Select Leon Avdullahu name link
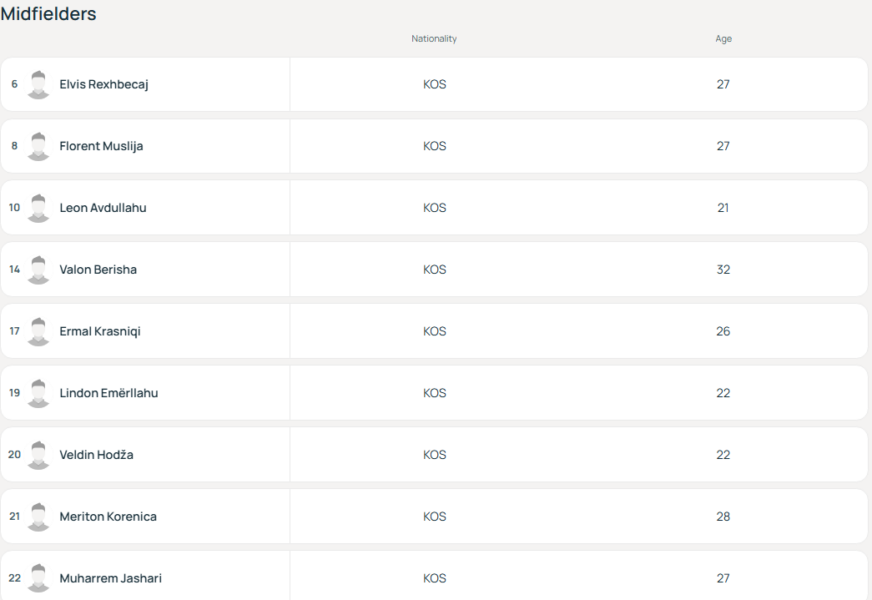The height and width of the screenshot is (600, 872). click(103, 208)
